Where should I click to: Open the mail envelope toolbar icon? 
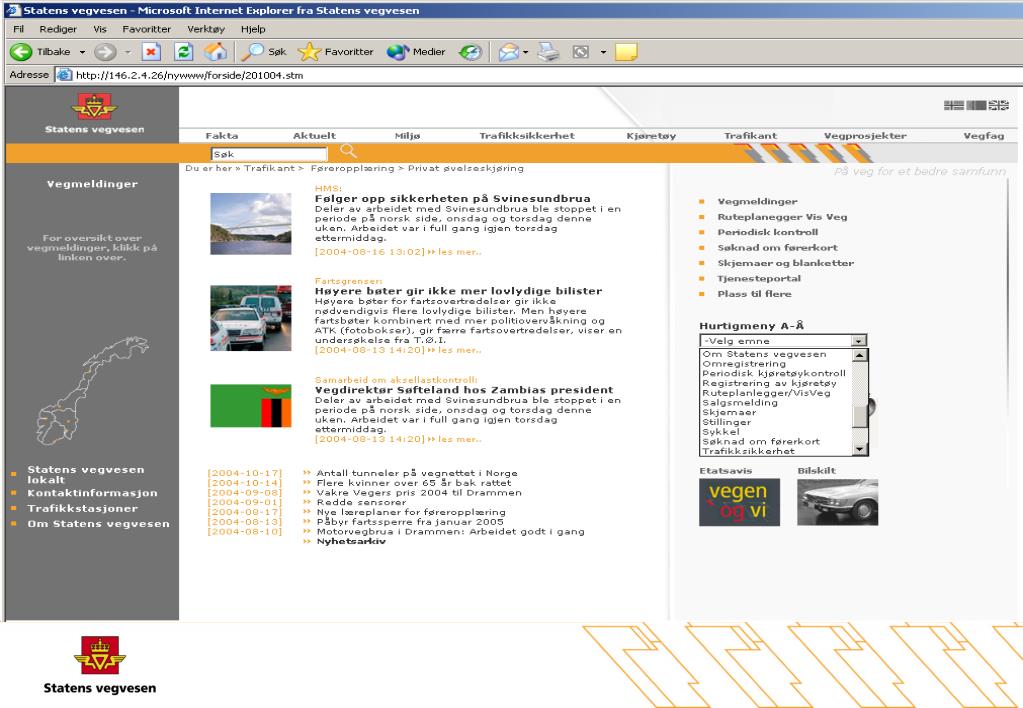[x=508, y=52]
